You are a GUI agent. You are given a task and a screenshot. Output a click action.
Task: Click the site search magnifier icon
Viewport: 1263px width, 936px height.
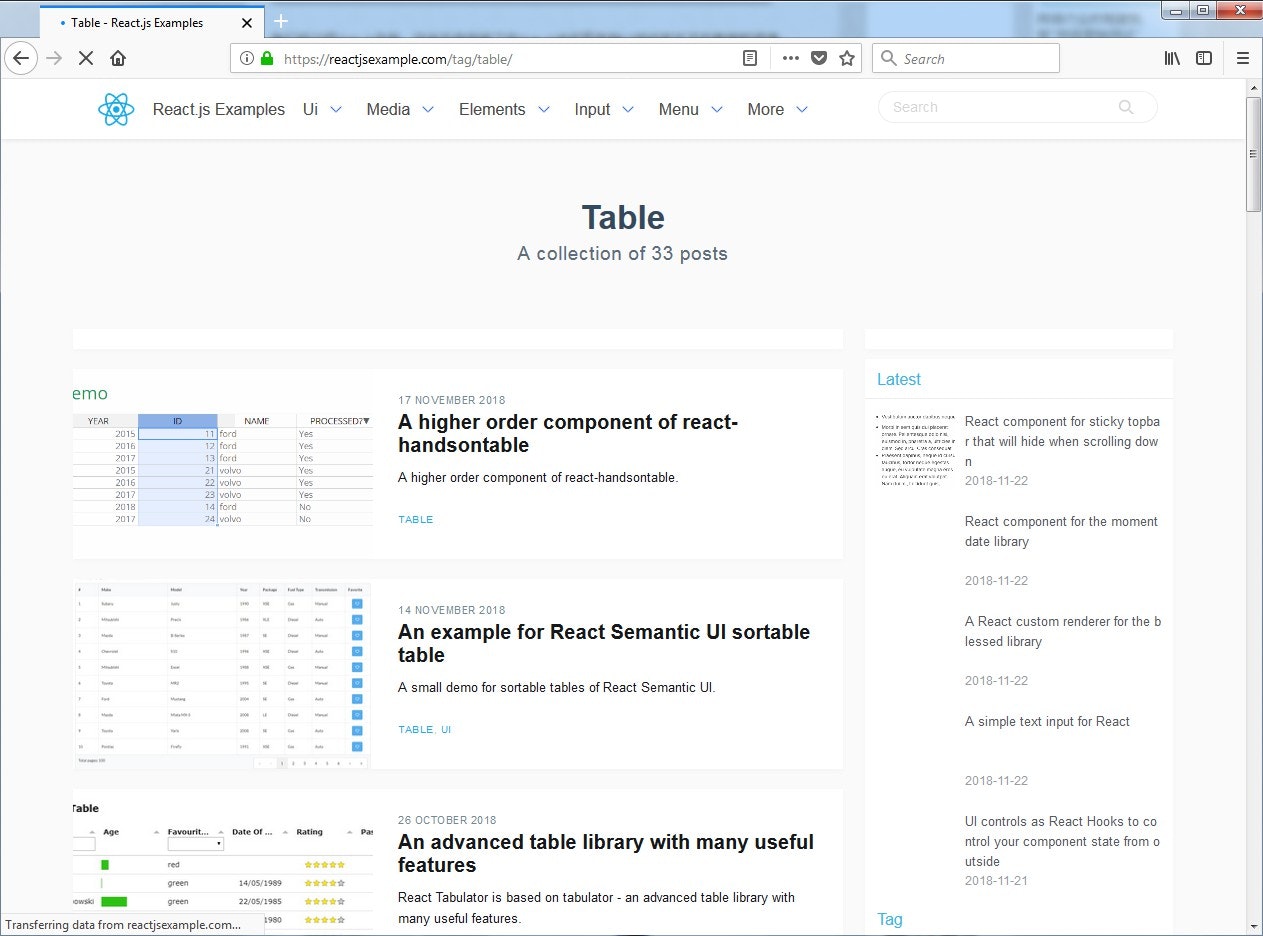1127,107
